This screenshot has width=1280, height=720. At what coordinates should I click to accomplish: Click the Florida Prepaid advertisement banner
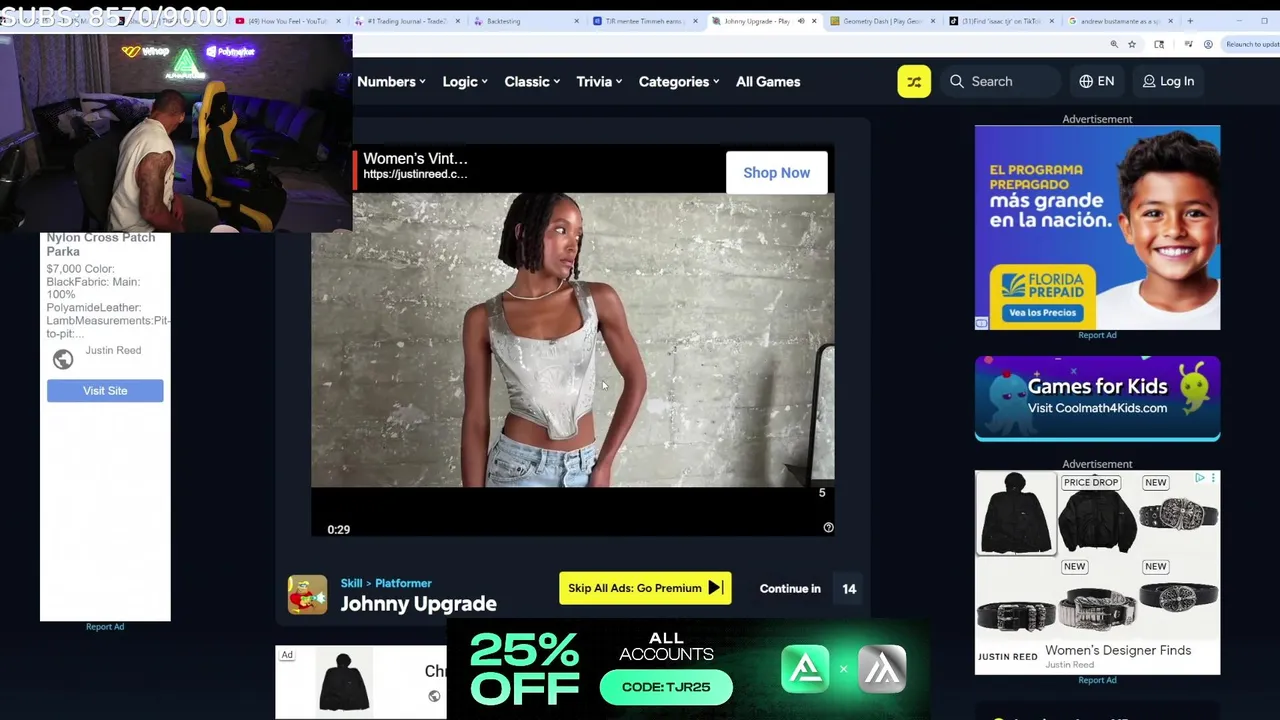coord(1097,227)
